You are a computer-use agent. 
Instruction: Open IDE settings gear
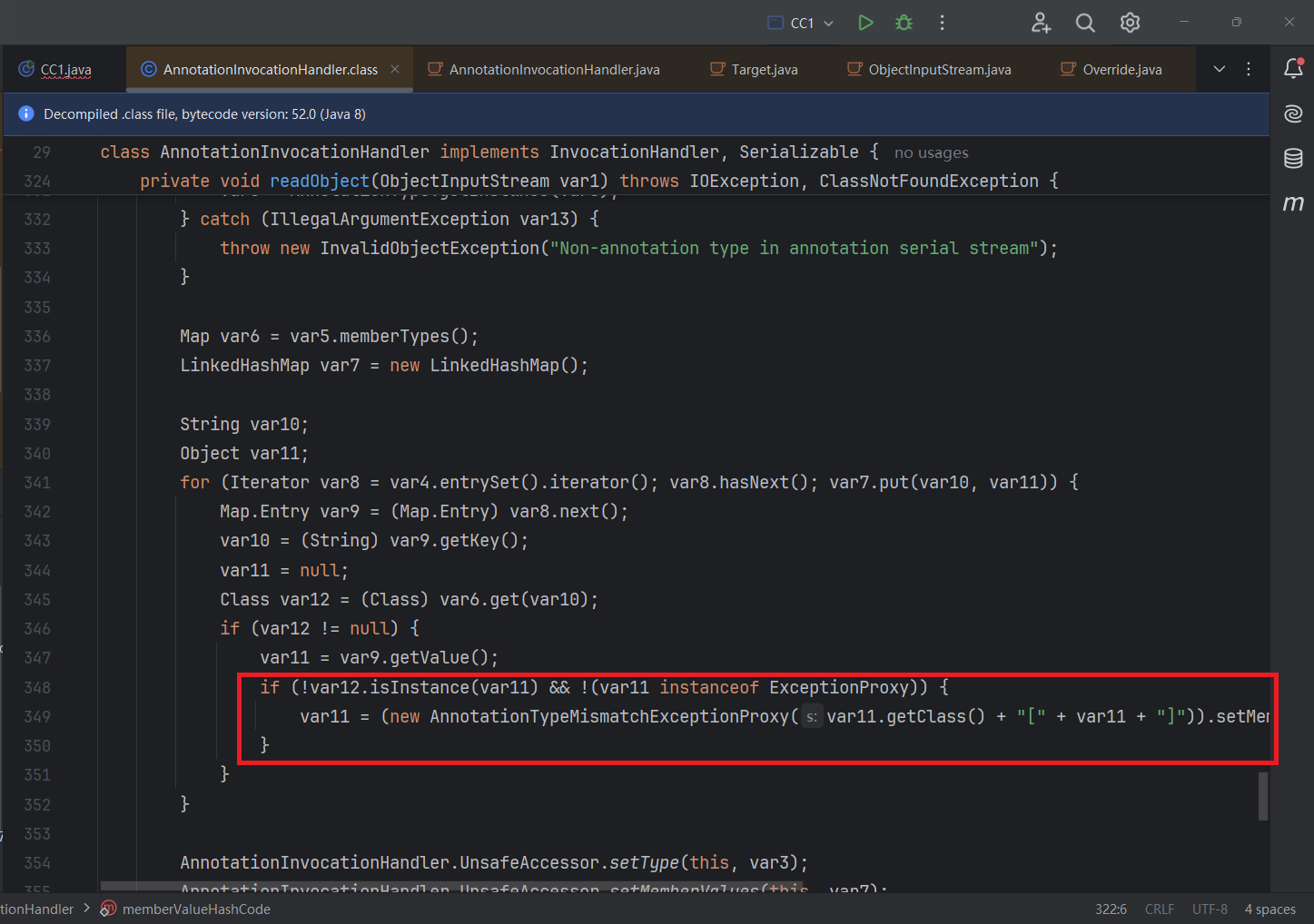(1130, 23)
